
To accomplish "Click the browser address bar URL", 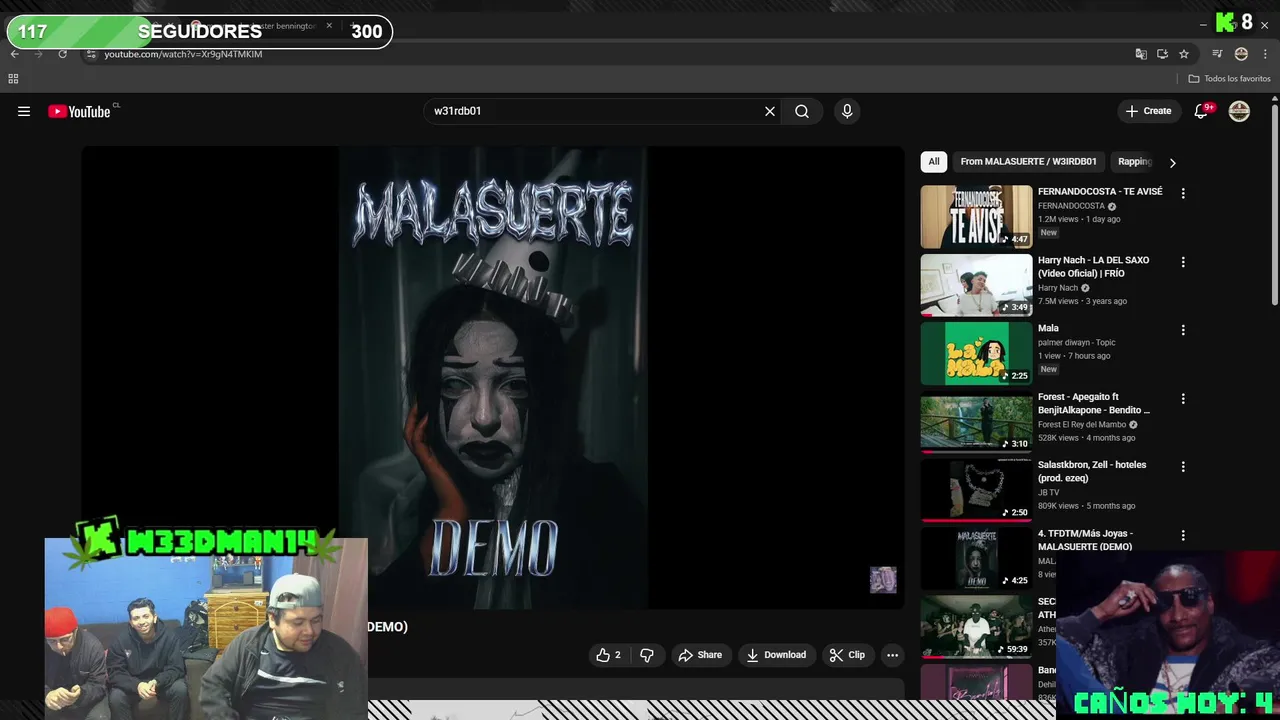I will point(183,54).
